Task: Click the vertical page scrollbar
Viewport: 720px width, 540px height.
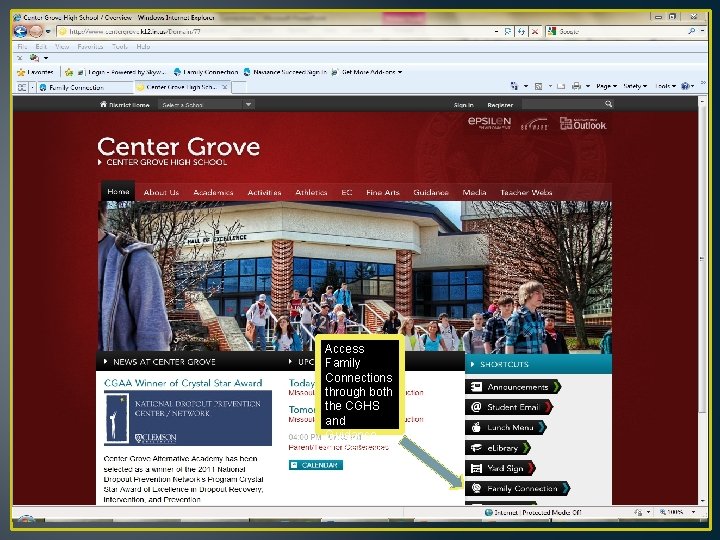Action: click(702, 301)
